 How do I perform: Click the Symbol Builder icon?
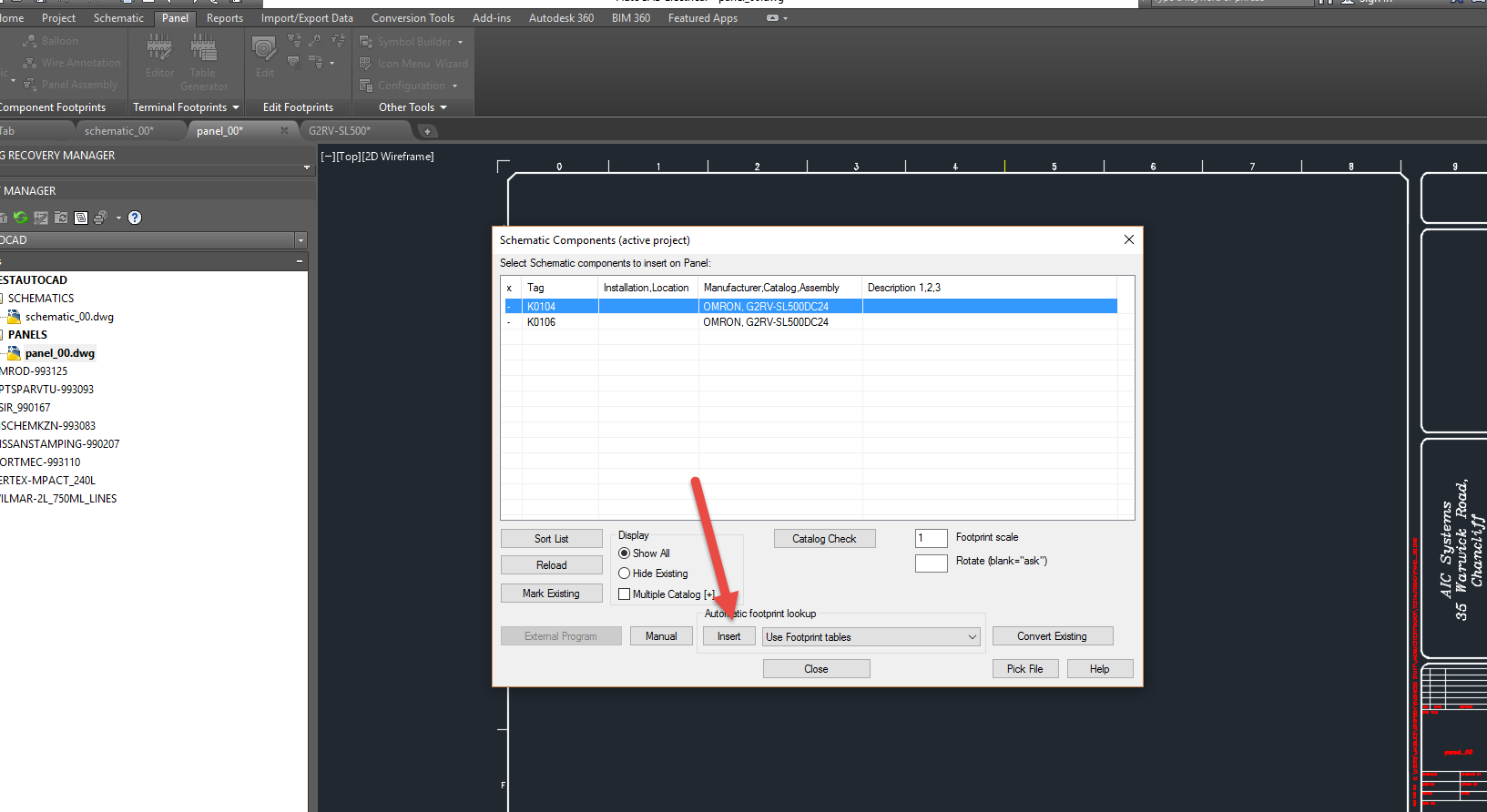pyautogui.click(x=366, y=41)
